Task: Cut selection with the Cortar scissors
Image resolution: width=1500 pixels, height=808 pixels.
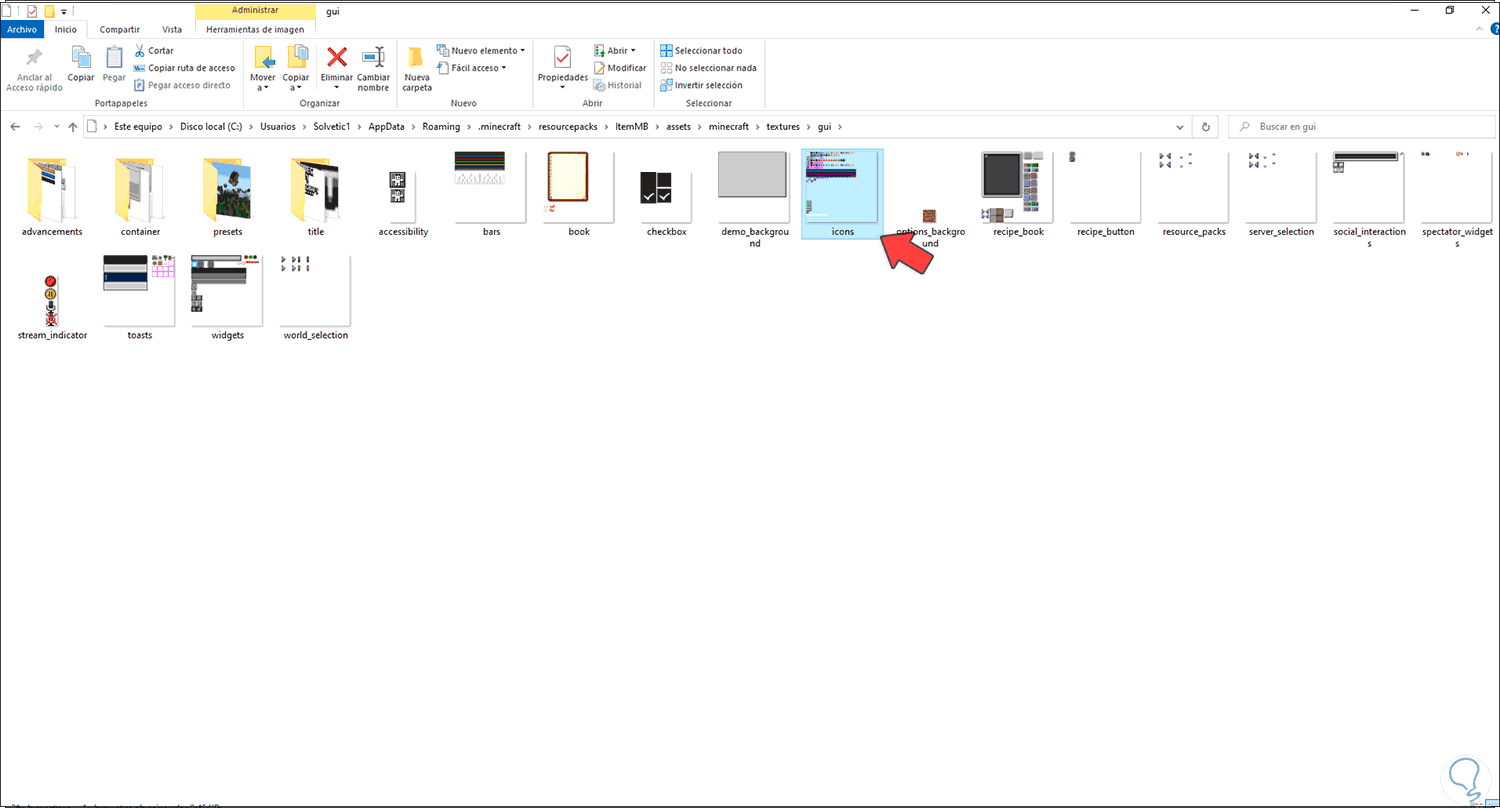Action: (x=154, y=50)
